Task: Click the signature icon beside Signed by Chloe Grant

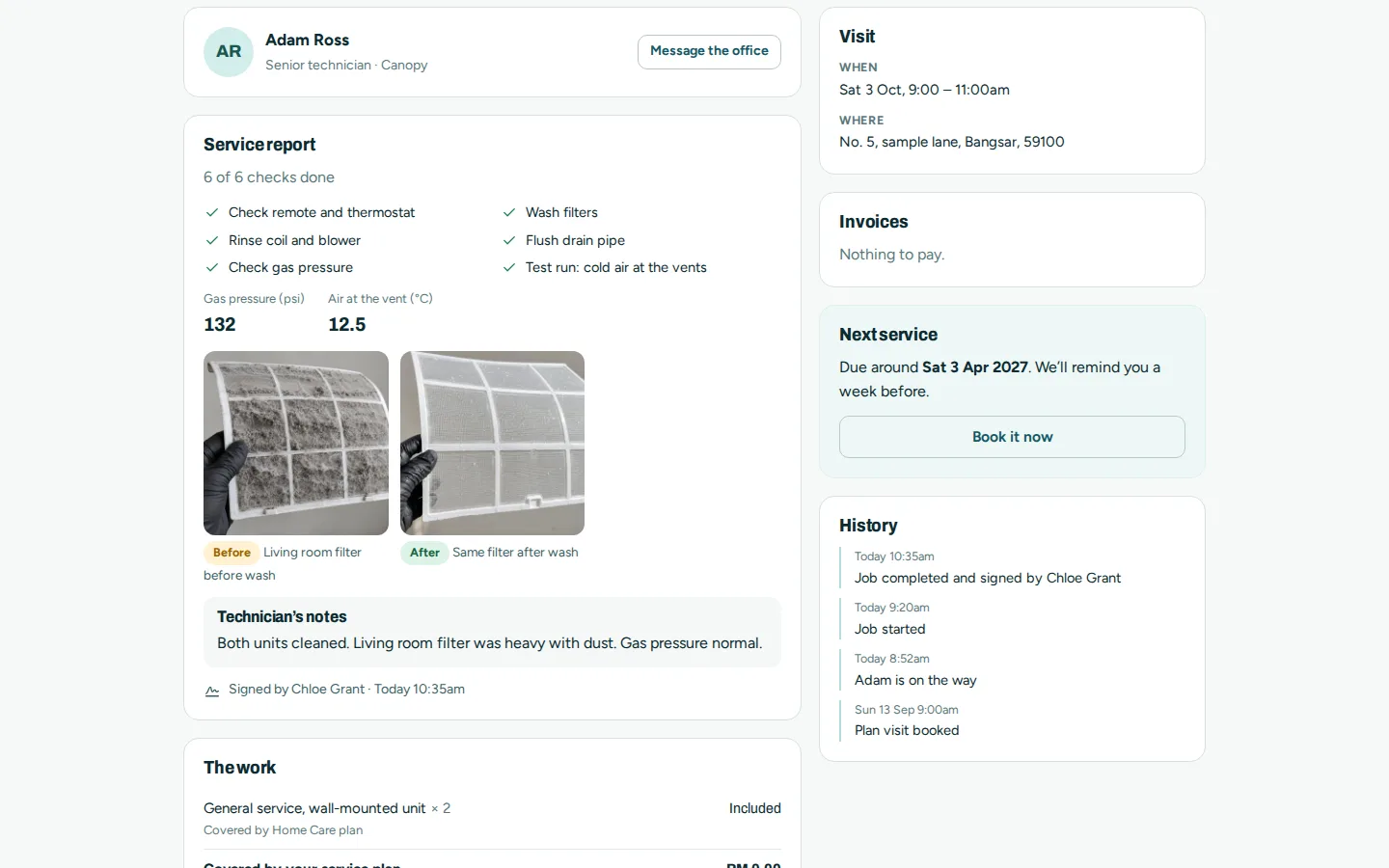Action: pos(212,691)
